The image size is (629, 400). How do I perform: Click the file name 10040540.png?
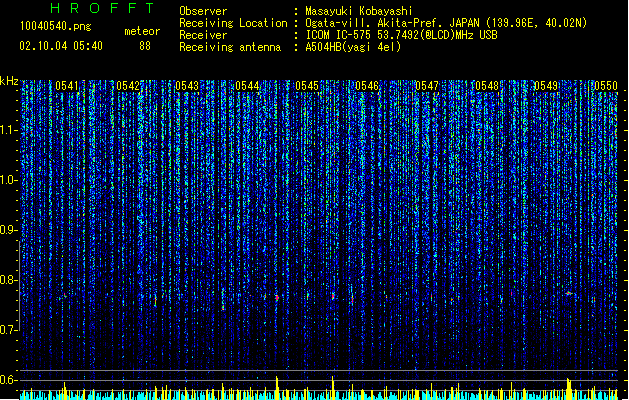(55, 26)
